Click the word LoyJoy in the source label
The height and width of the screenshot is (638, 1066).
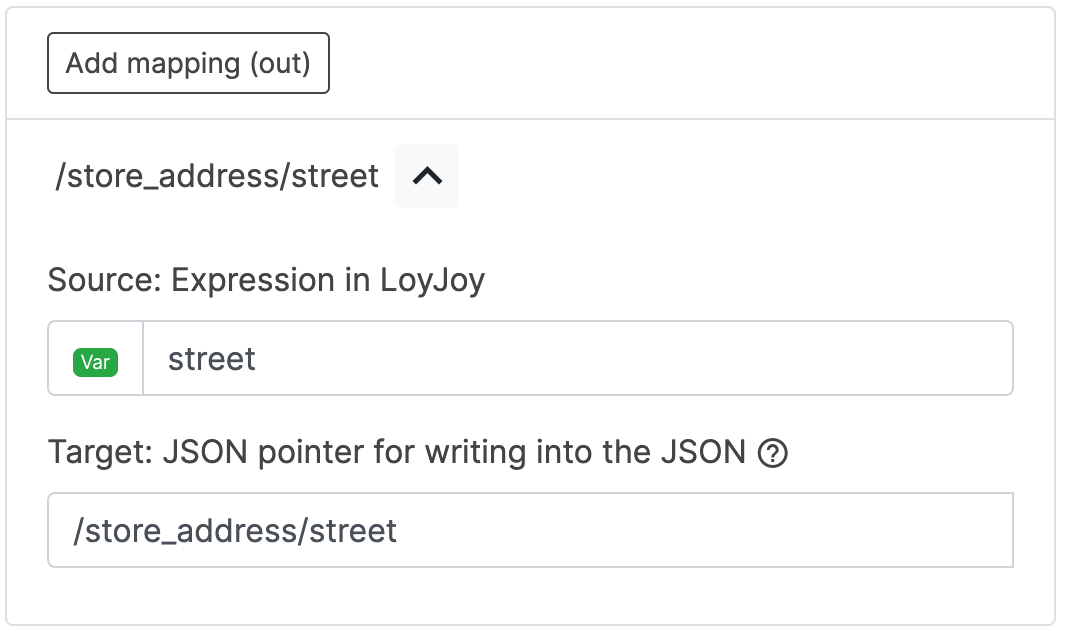coord(432,280)
